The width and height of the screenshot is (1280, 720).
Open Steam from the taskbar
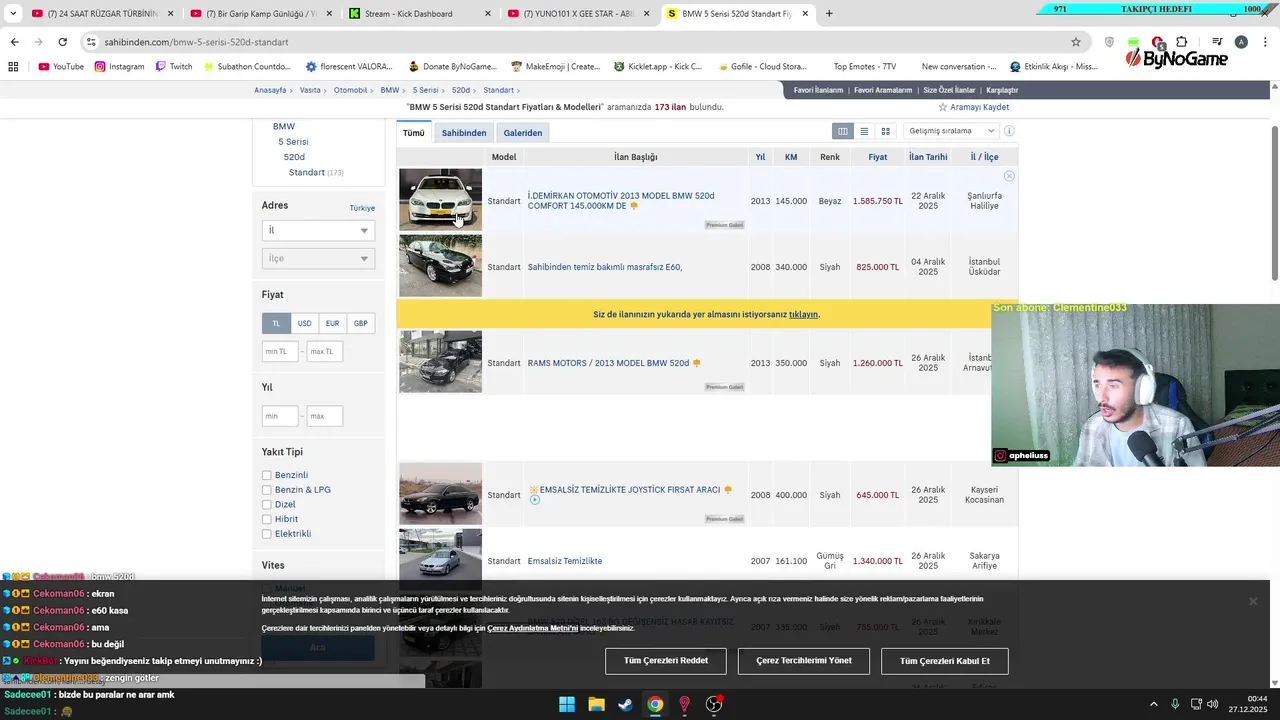pyautogui.click(x=625, y=704)
